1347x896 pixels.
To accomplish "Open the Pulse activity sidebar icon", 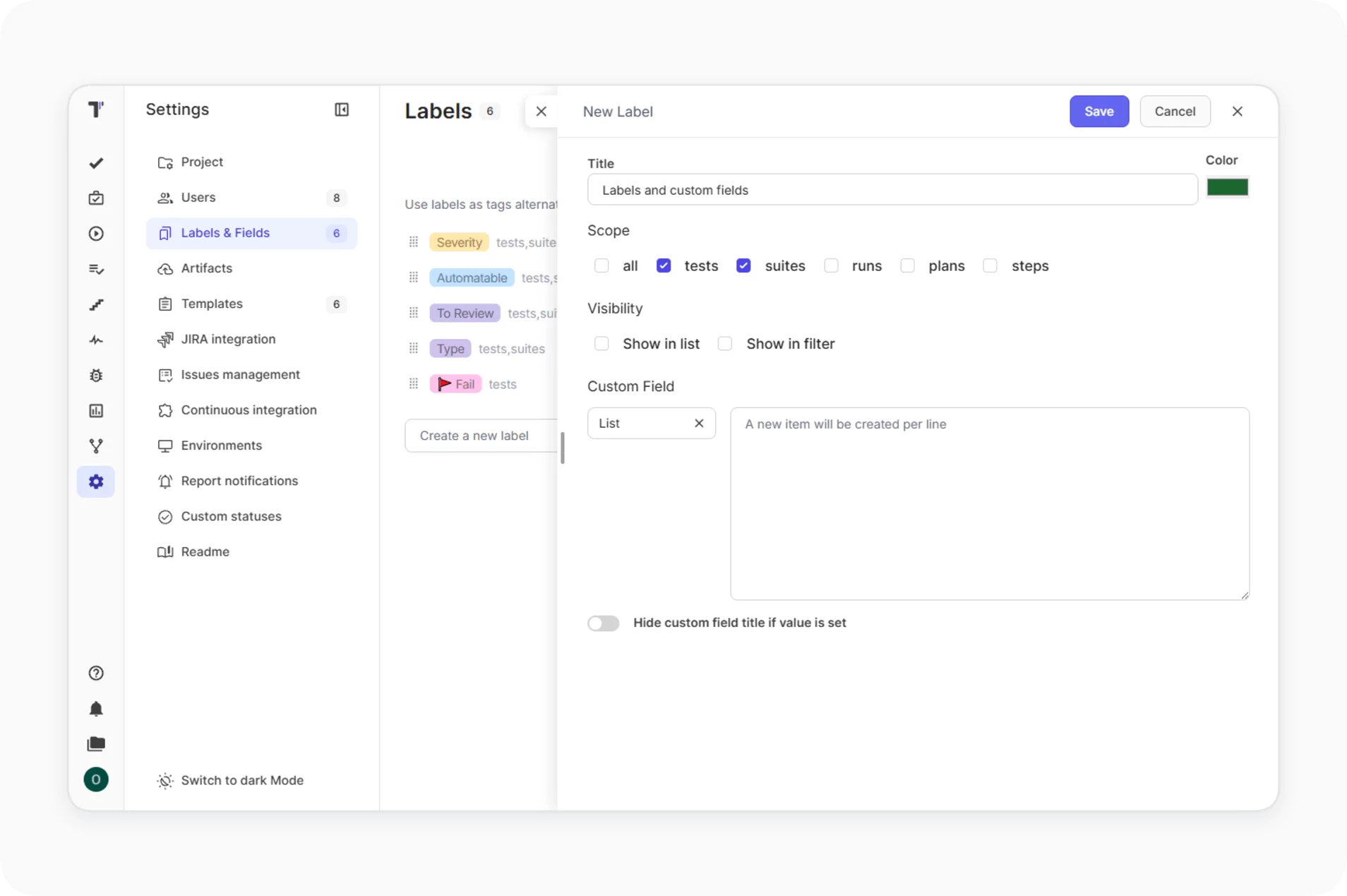I will tap(96, 340).
